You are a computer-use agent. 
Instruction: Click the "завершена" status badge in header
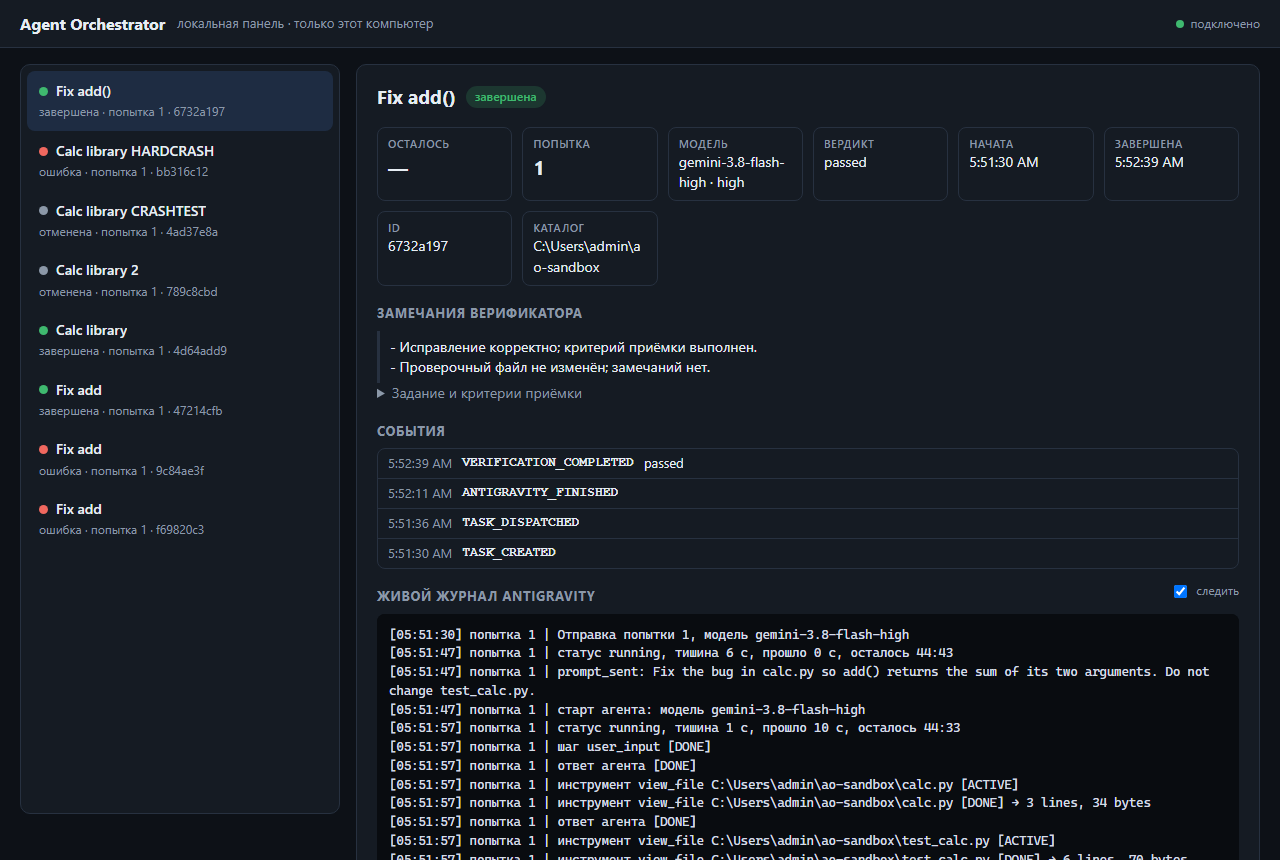pyautogui.click(x=505, y=97)
